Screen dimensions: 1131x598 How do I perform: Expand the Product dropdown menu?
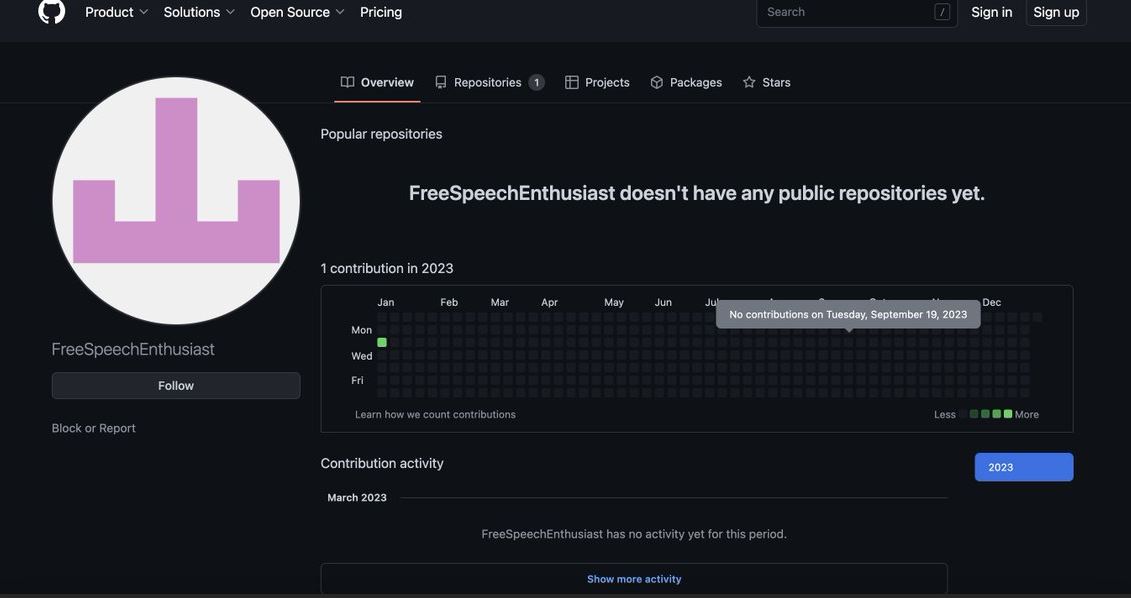click(117, 12)
